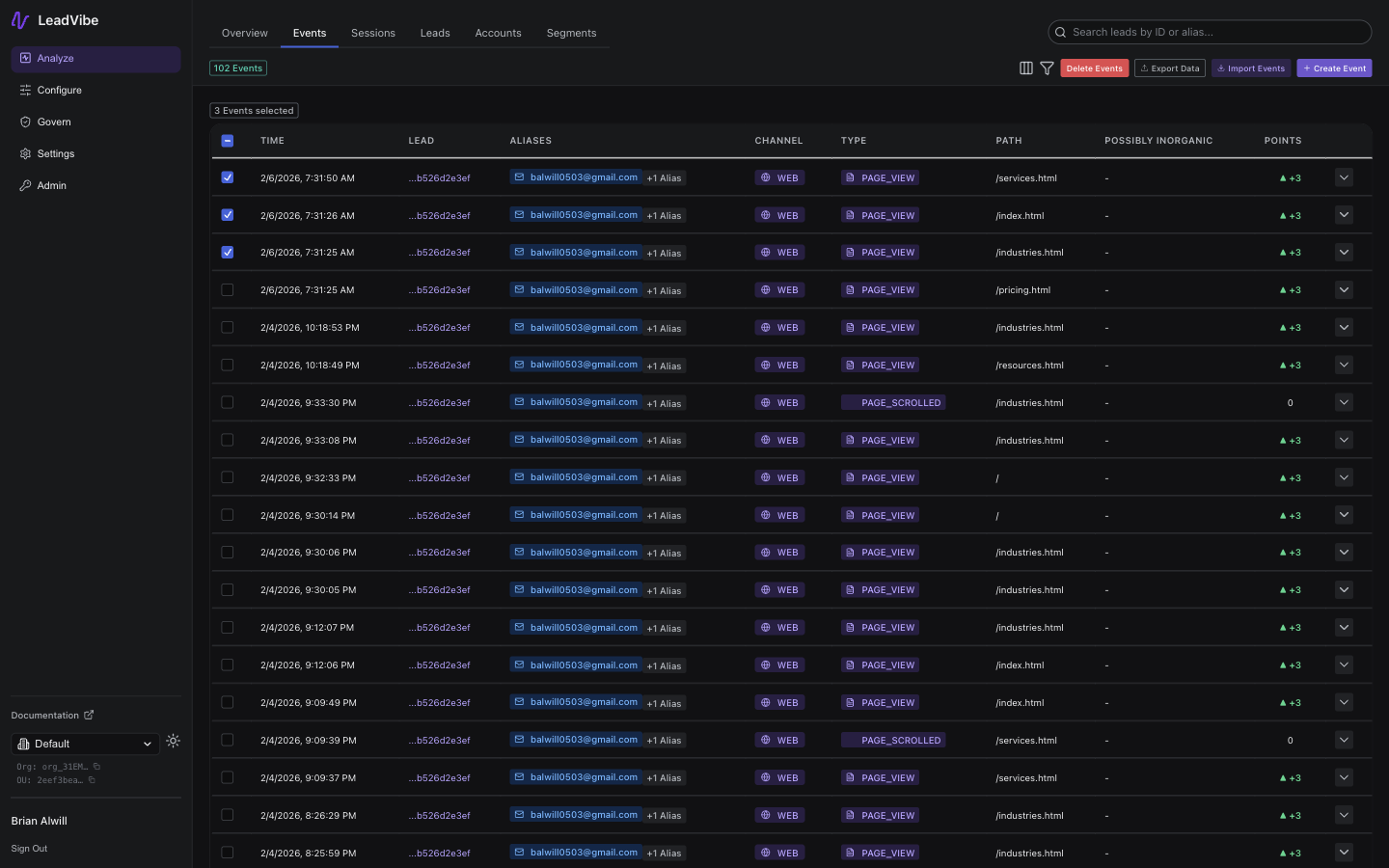Open the Leads tab
The height and width of the screenshot is (868, 1389).
[435, 32]
